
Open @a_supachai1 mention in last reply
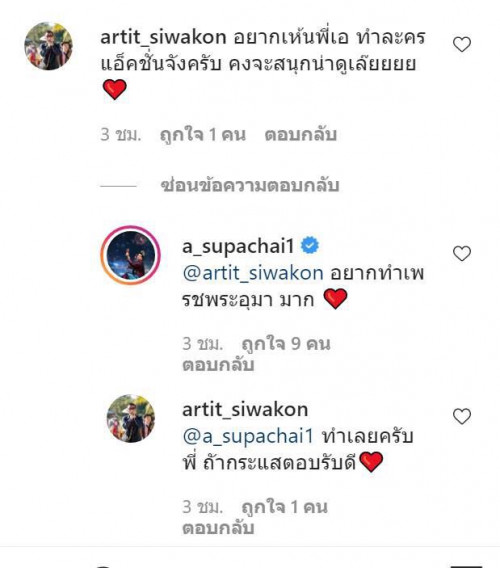click(x=248, y=437)
